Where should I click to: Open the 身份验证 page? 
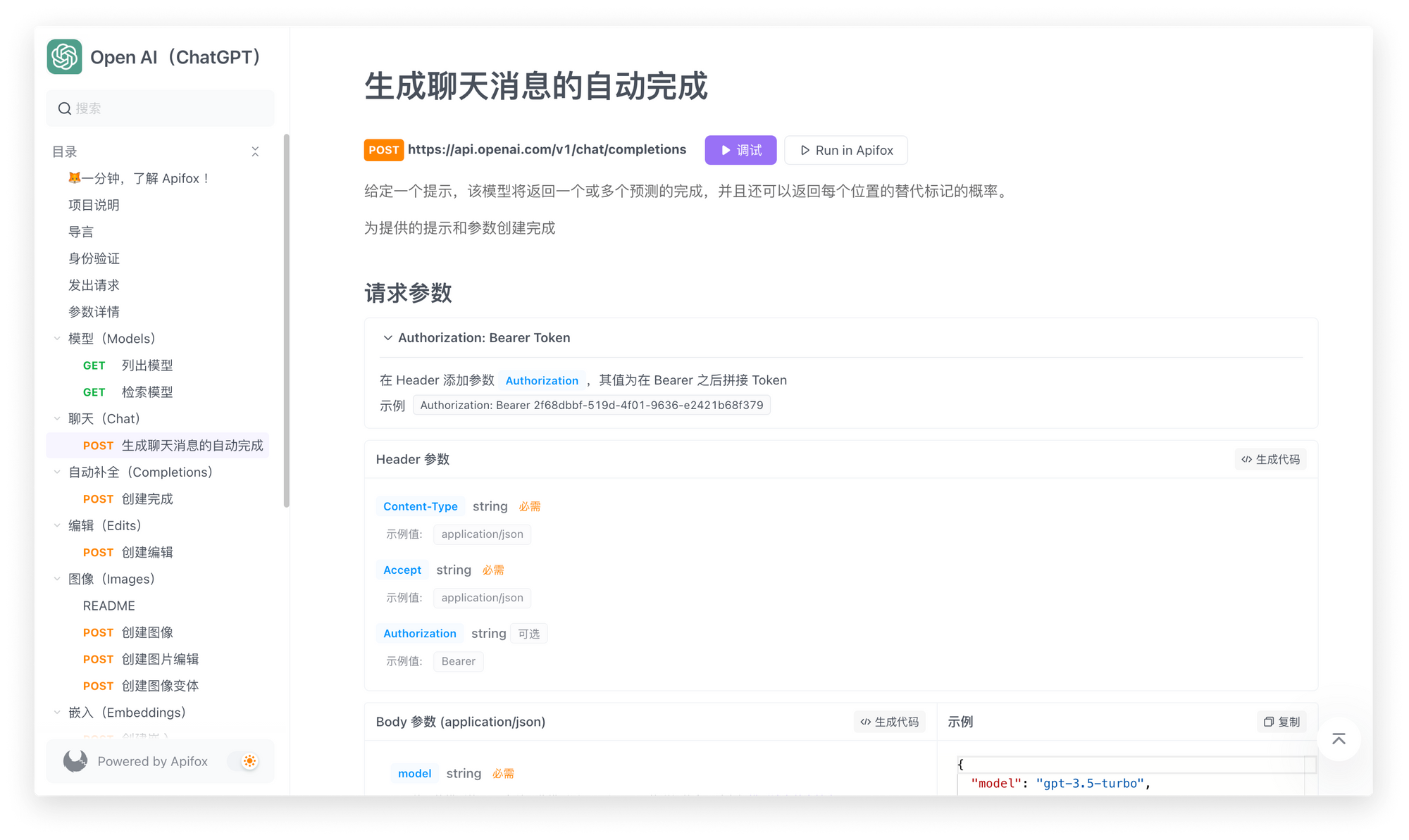[94, 258]
